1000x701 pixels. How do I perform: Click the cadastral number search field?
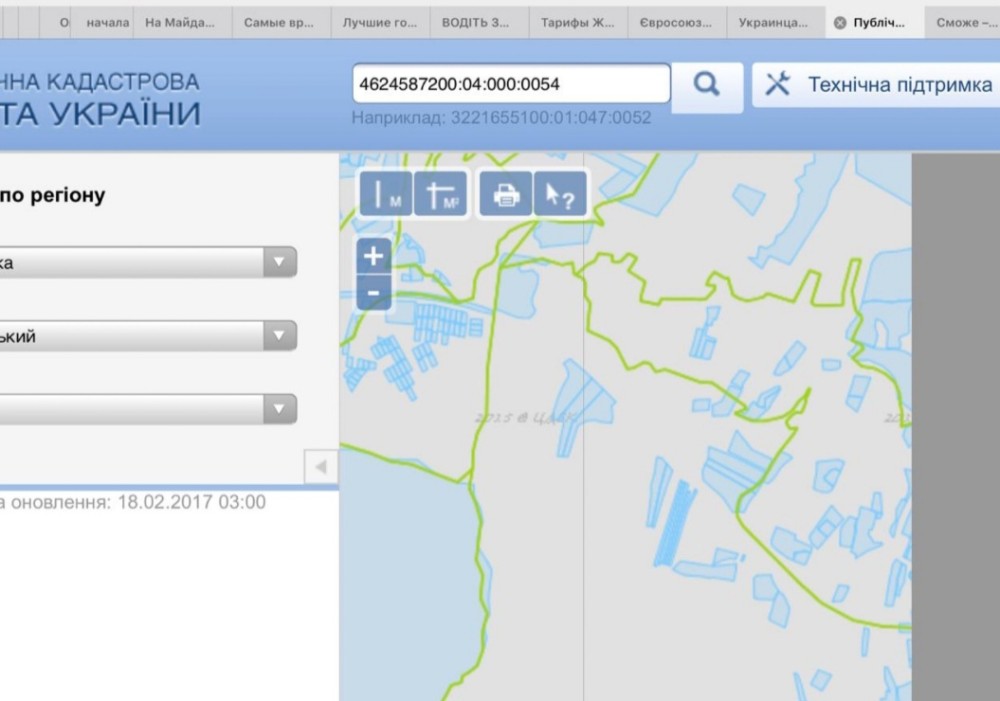click(510, 84)
